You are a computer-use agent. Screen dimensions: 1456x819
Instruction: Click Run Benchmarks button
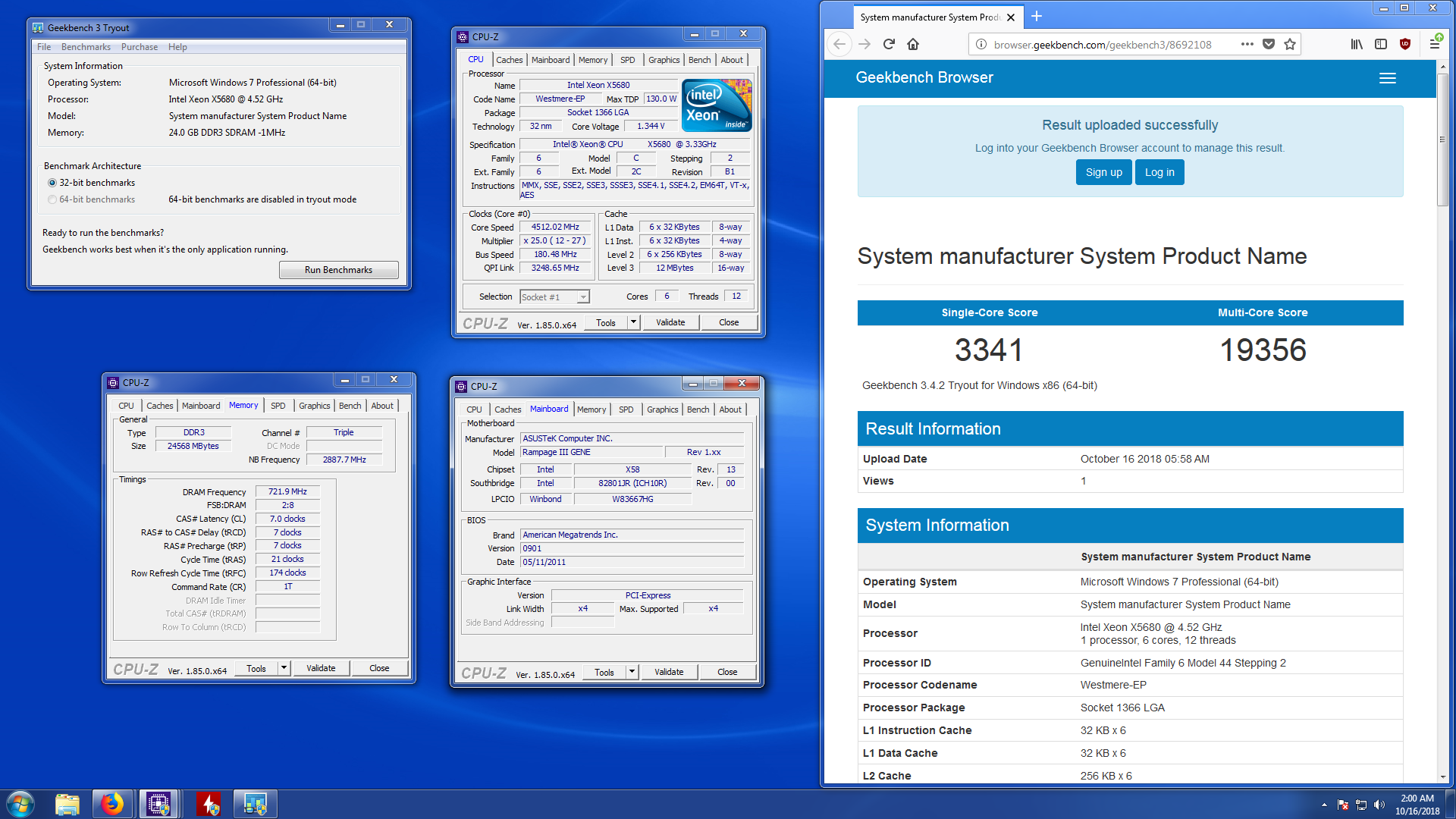[x=338, y=270]
